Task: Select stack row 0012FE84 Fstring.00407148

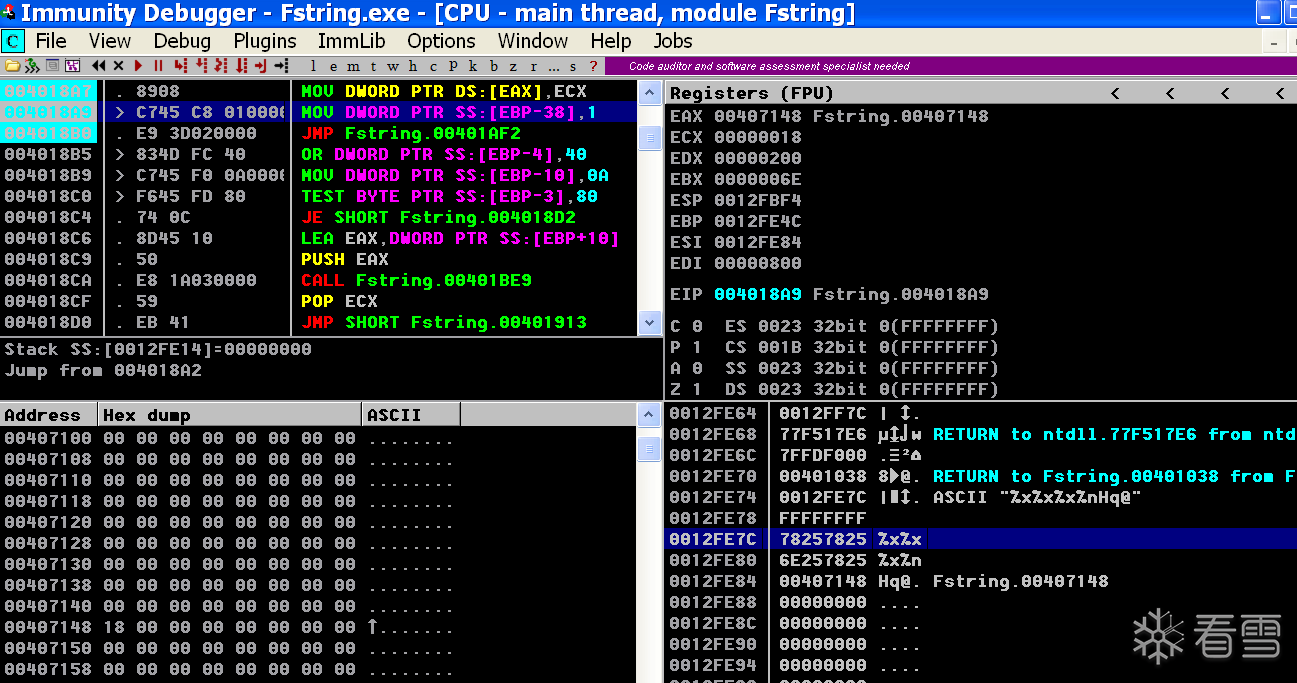Action: [x=980, y=581]
